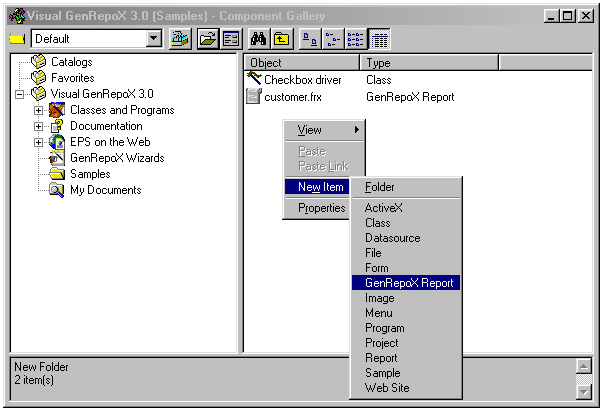Select GenRepoX Wizards in the tree
The image size is (601, 409).
pyautogui.click(x=116, y=158)
